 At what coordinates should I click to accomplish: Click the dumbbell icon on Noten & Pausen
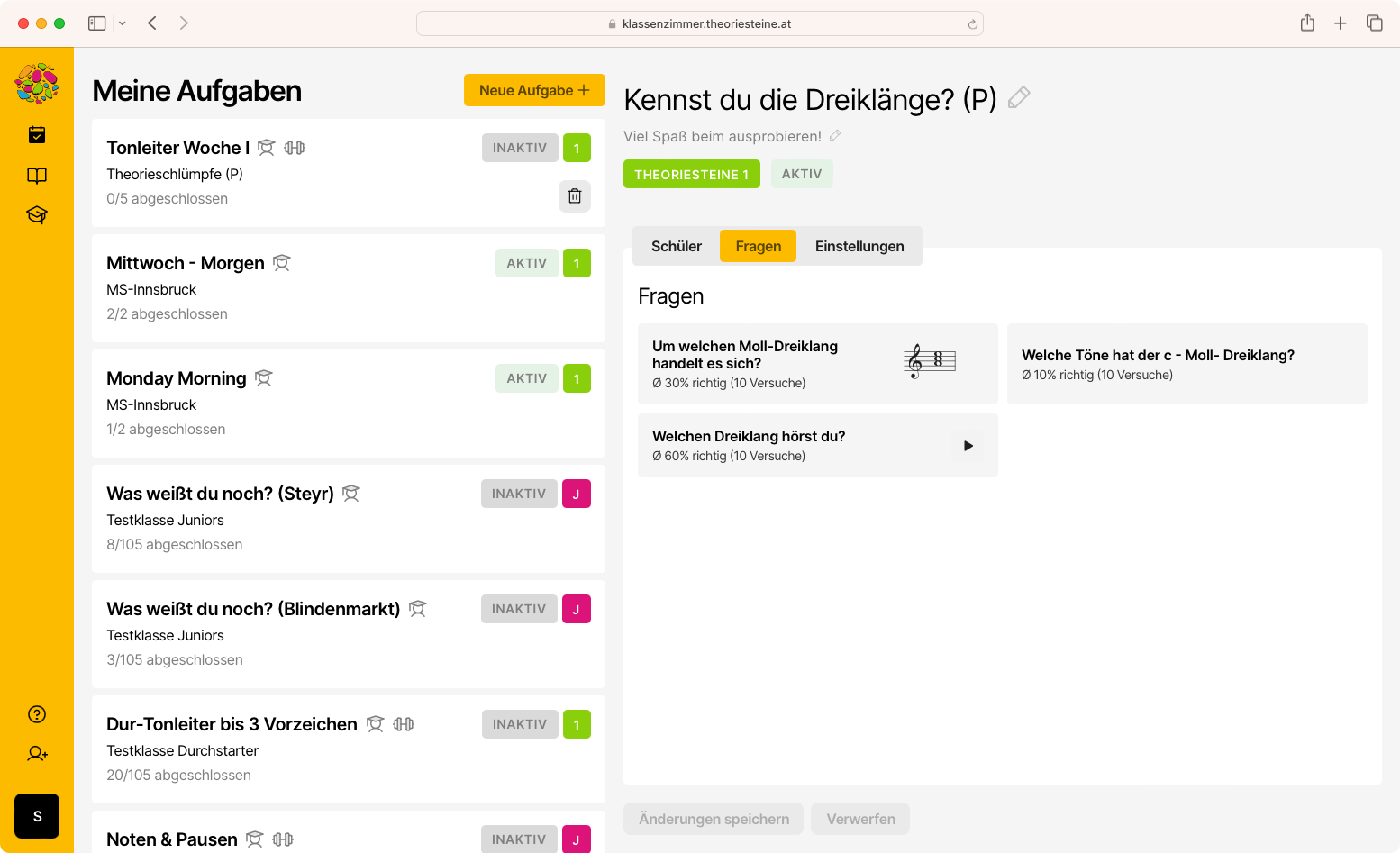click(x=283, y=839)
